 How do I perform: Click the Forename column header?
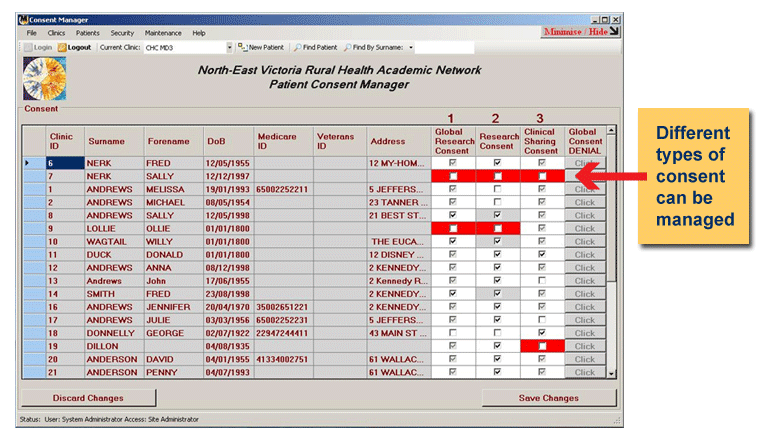[174, 141]
